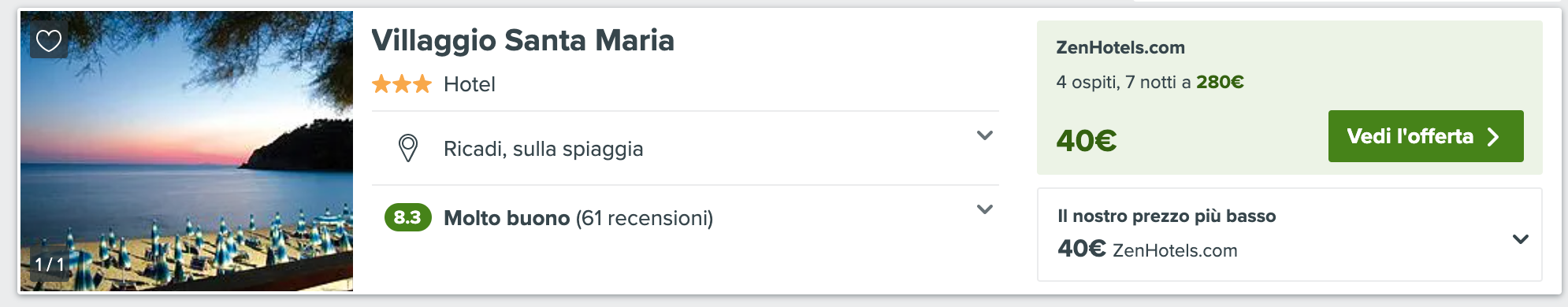Viewport: 1568px width, 307px height.
Task: Click the green 8.3 rating badge
Action: [407, 217]
